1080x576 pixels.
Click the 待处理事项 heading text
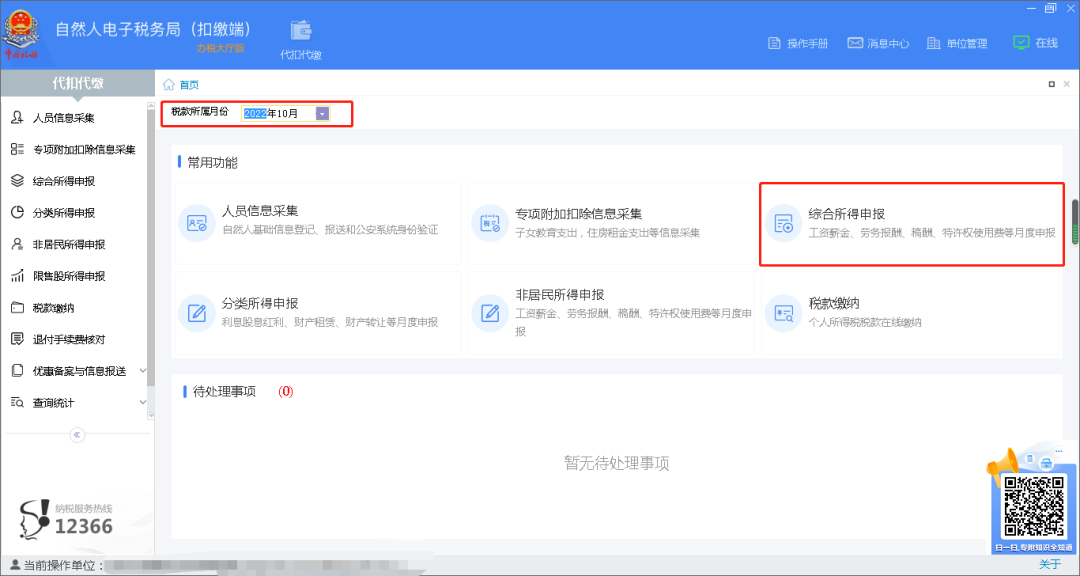point(224,391)
